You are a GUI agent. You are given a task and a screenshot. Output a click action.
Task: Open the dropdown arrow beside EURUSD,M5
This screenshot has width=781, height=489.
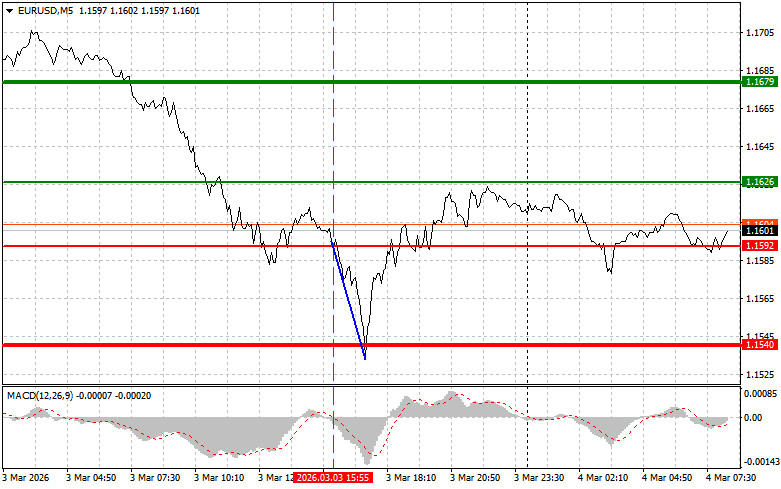point(7,10)
